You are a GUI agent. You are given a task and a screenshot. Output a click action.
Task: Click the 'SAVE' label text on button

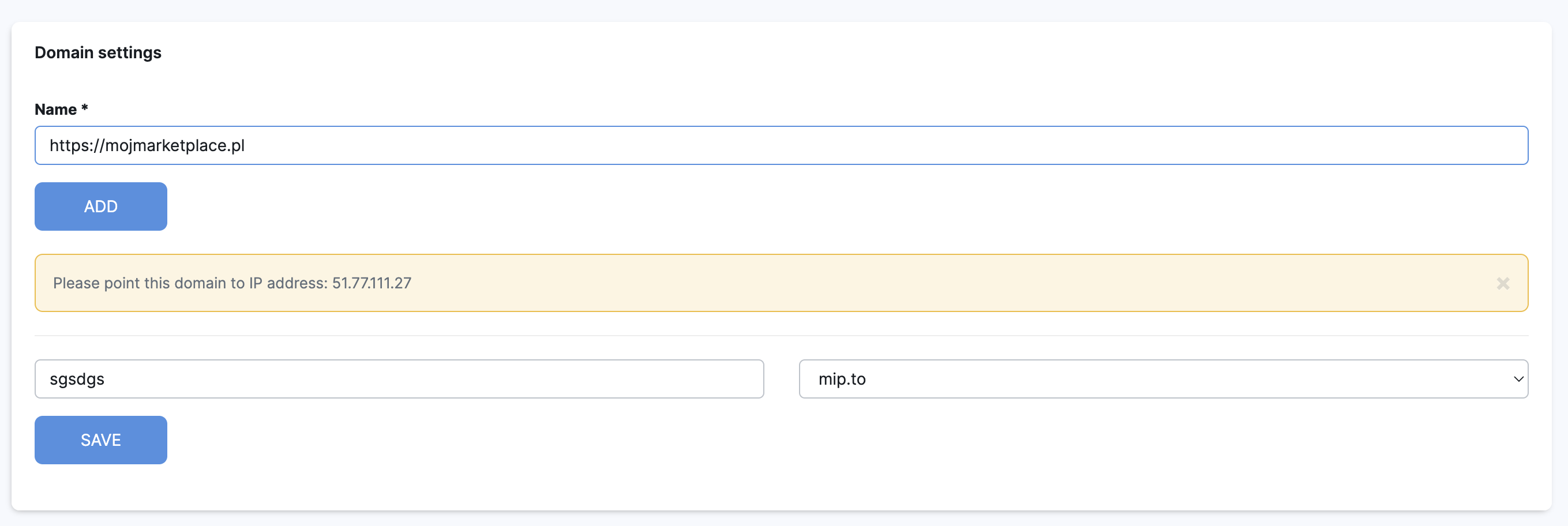tap(101, 440)
